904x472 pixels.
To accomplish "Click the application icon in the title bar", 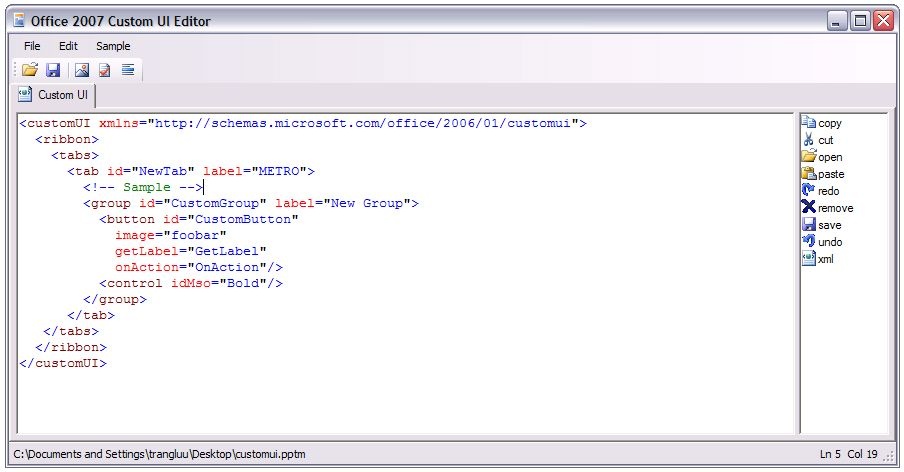I will pyautogui.click(x=20, y=21).
